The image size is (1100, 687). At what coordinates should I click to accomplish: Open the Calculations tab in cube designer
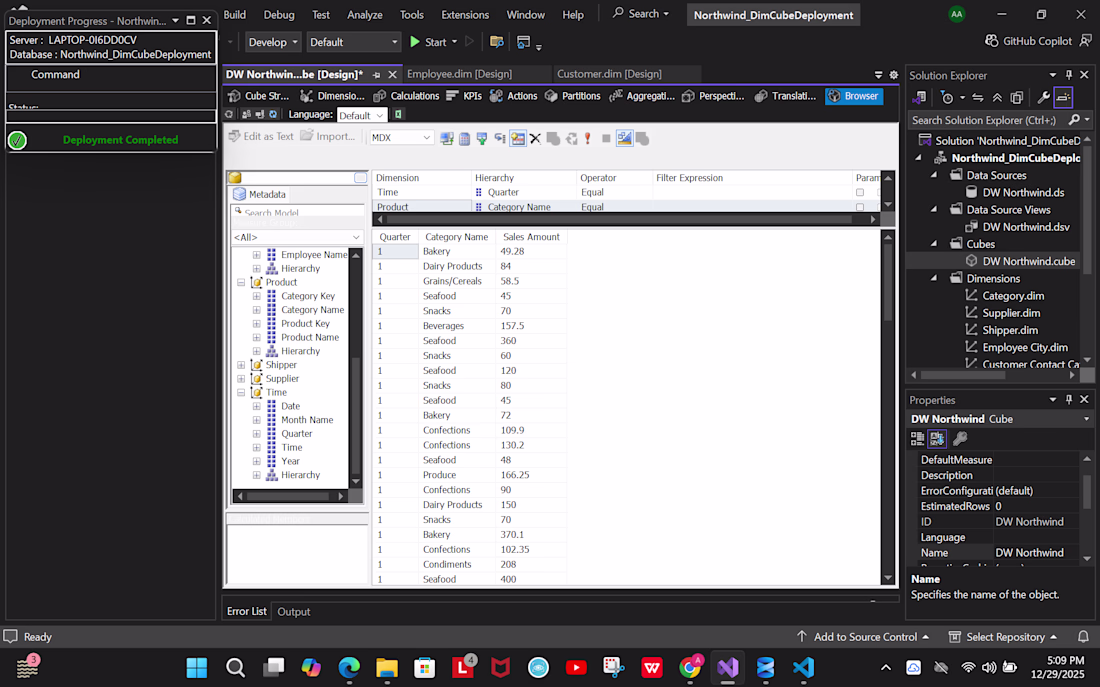(x=406, y=96)
